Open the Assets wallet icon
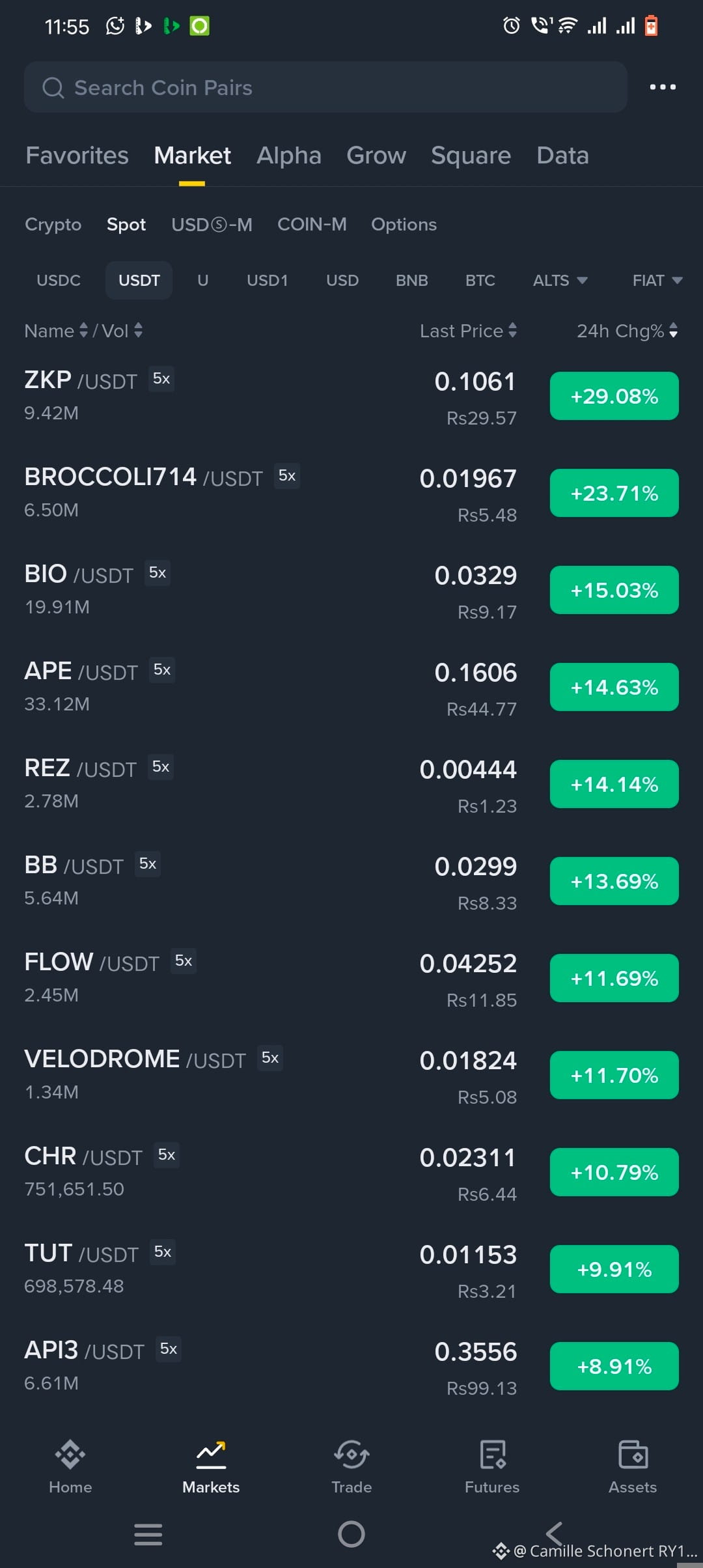The width and height of the screenshot is (703, 1568). [x=633, y=1455]
